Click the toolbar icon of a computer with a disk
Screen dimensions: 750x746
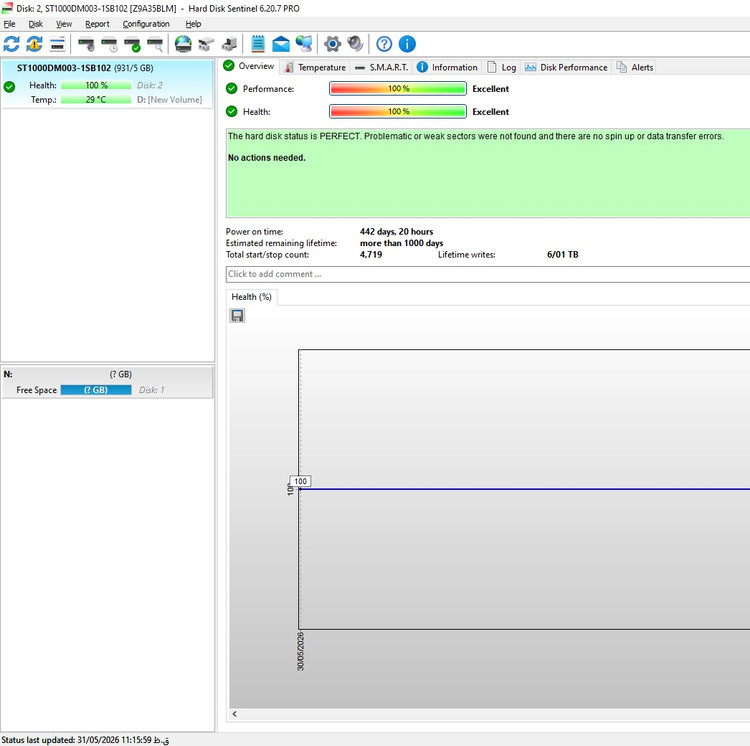(229, 44)
